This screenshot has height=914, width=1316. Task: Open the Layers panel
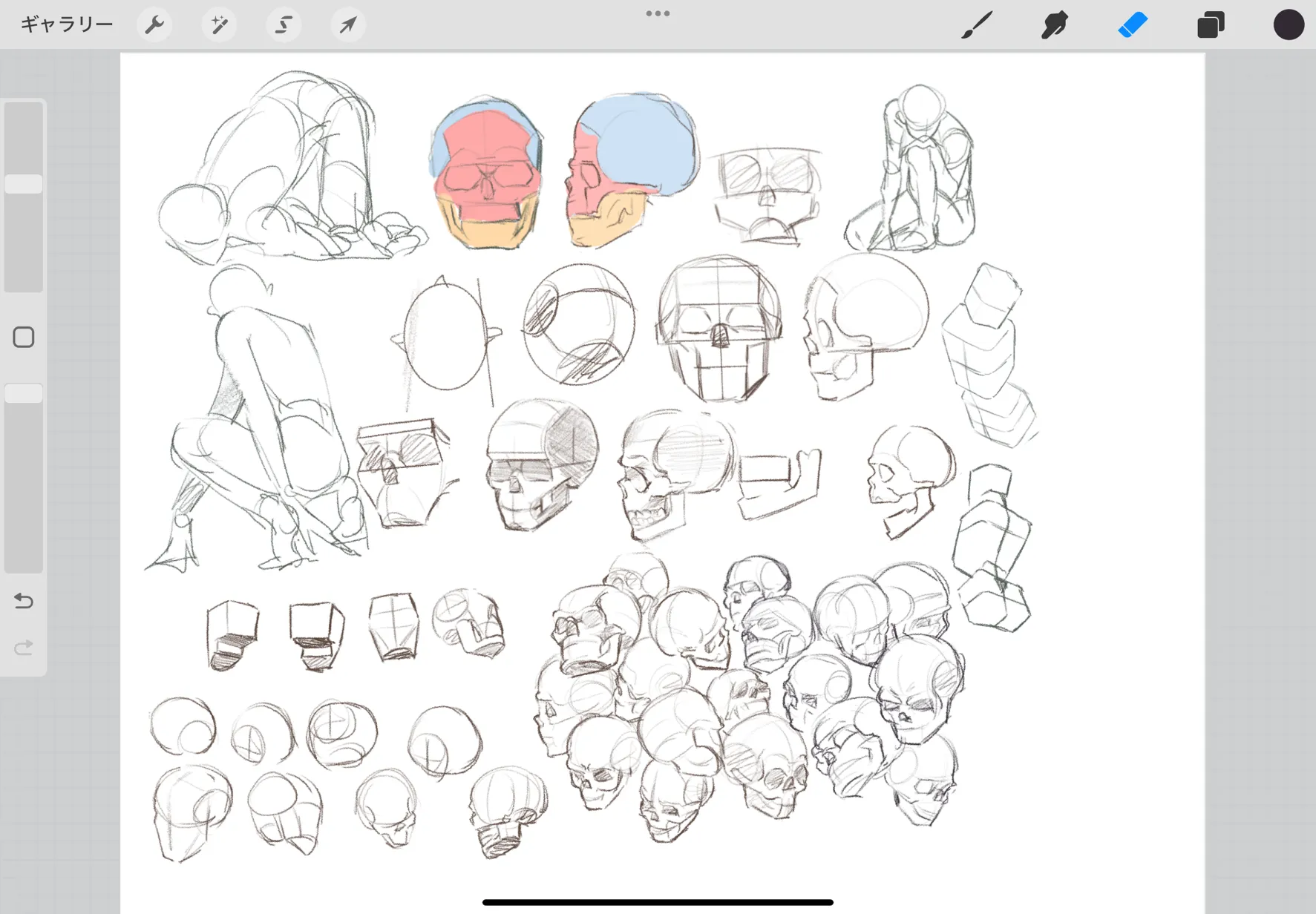1211,24
